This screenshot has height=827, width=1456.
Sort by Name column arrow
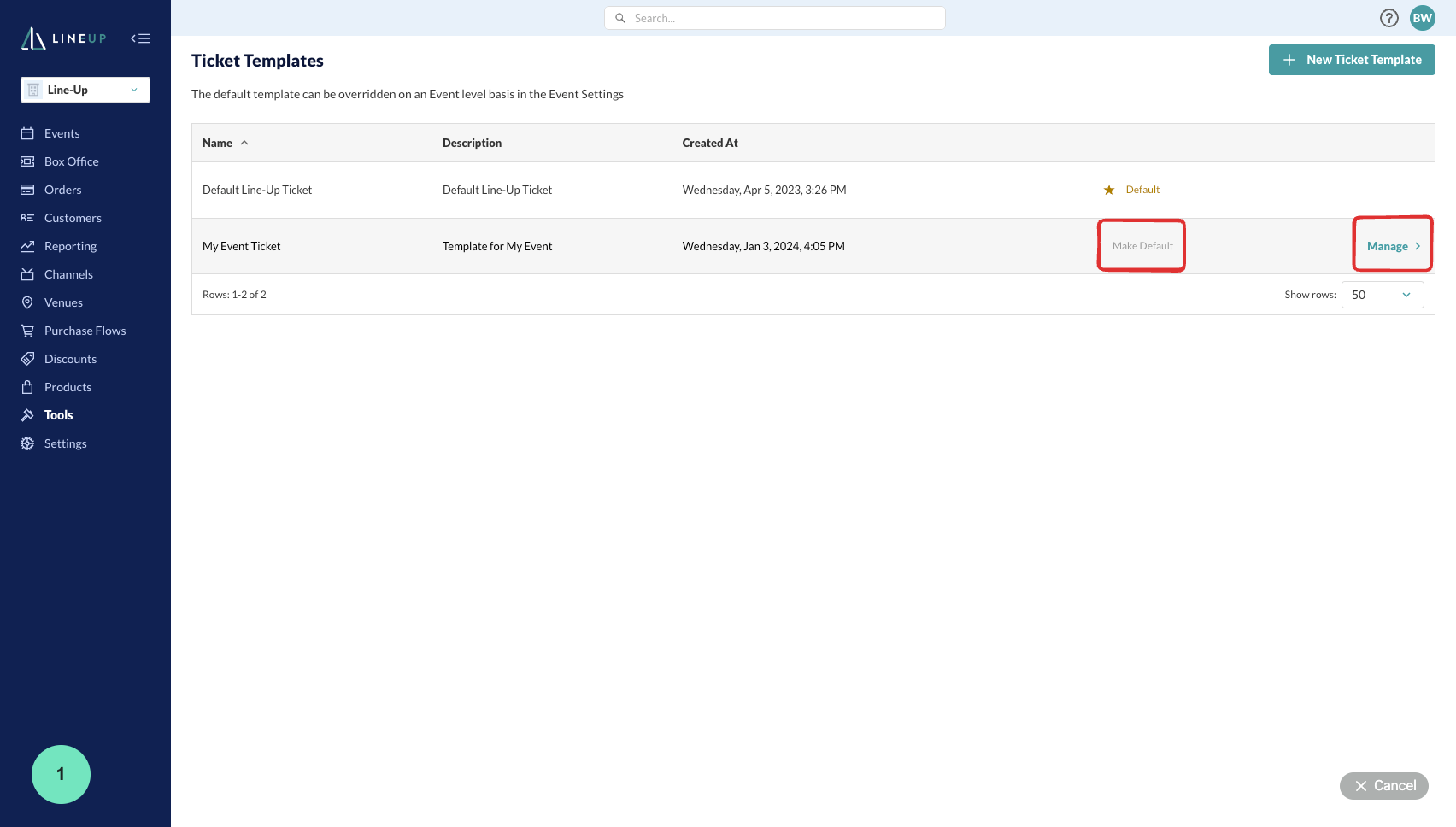[x=244, y=143]
